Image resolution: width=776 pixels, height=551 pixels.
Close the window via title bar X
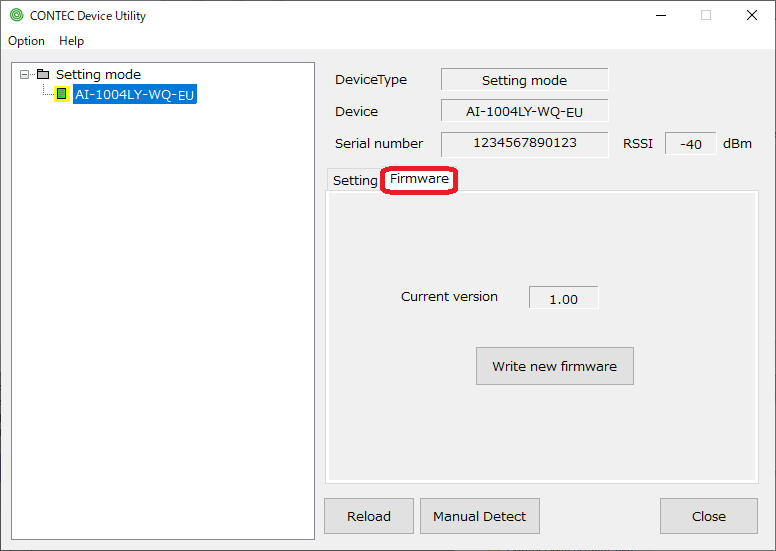(x=752, y=15)
